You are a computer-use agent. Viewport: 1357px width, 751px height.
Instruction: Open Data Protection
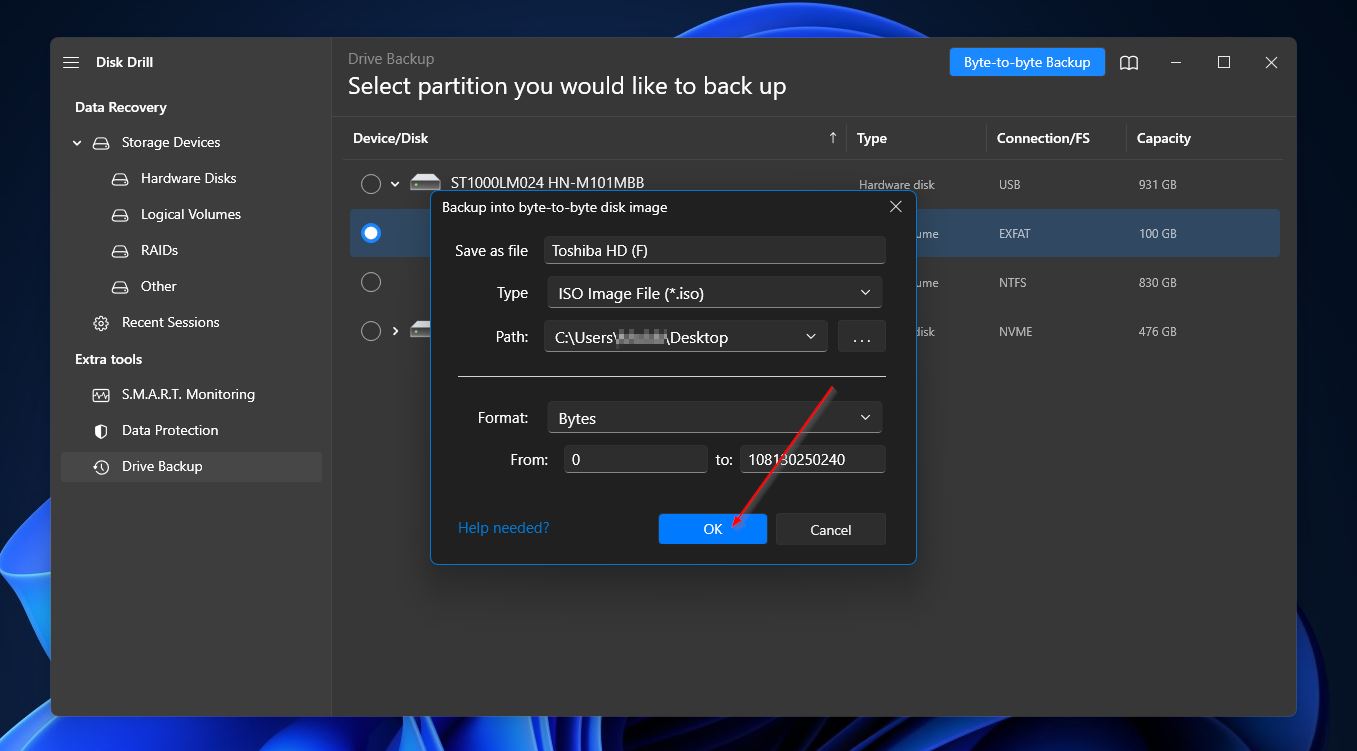(x=170, y=430)
